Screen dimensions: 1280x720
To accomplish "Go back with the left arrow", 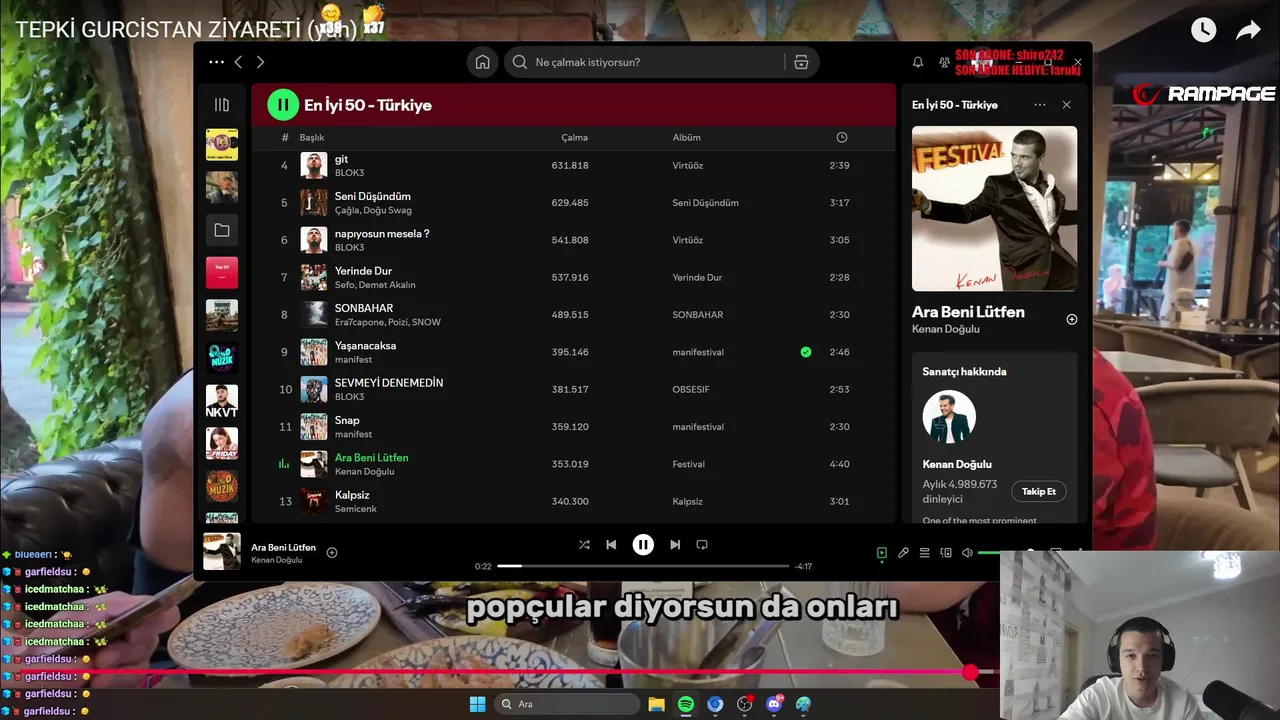I will pyautogui.click(x=238, y=62).
